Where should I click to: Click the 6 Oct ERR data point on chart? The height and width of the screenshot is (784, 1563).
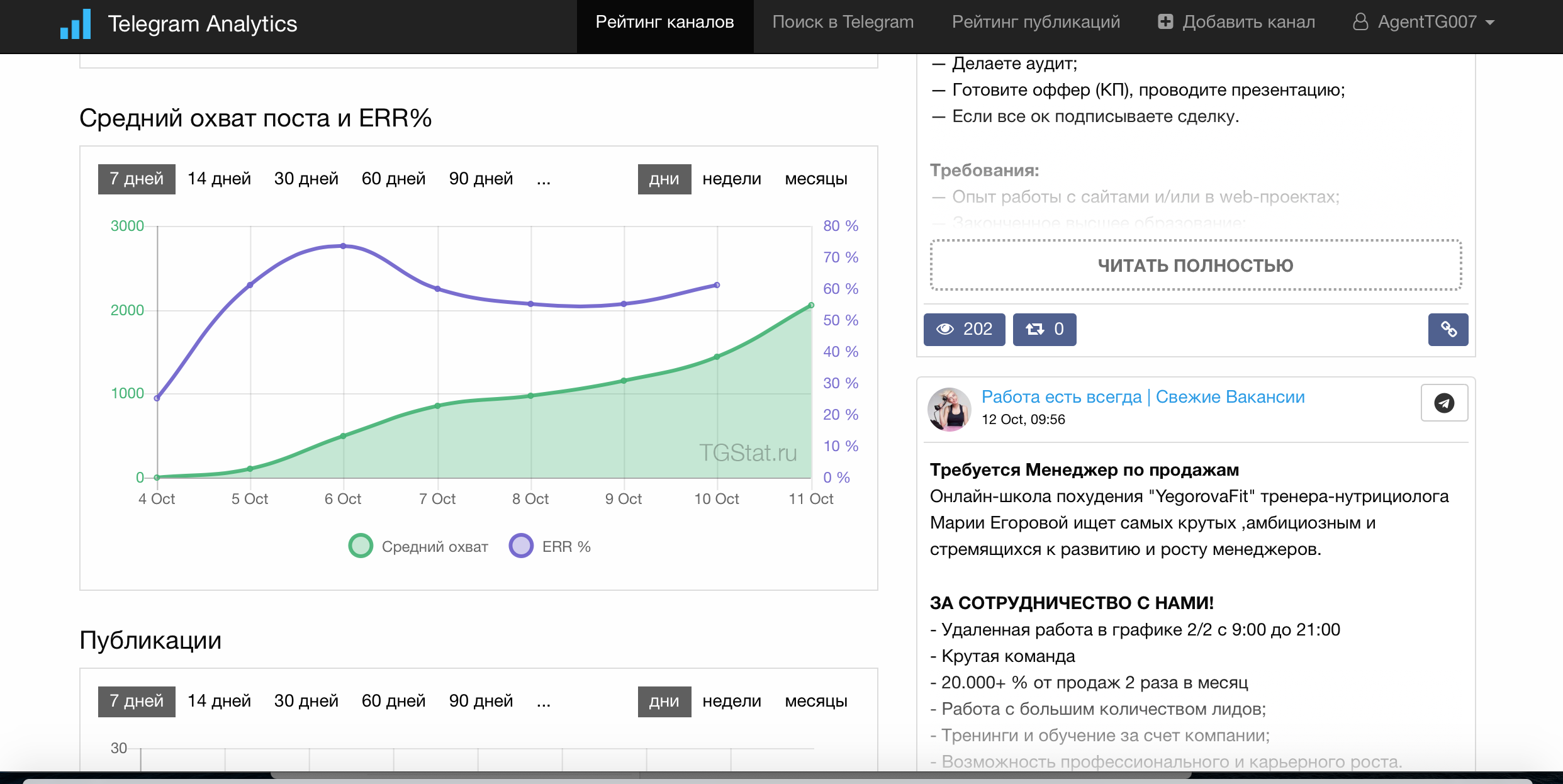(x=344, y=246)
